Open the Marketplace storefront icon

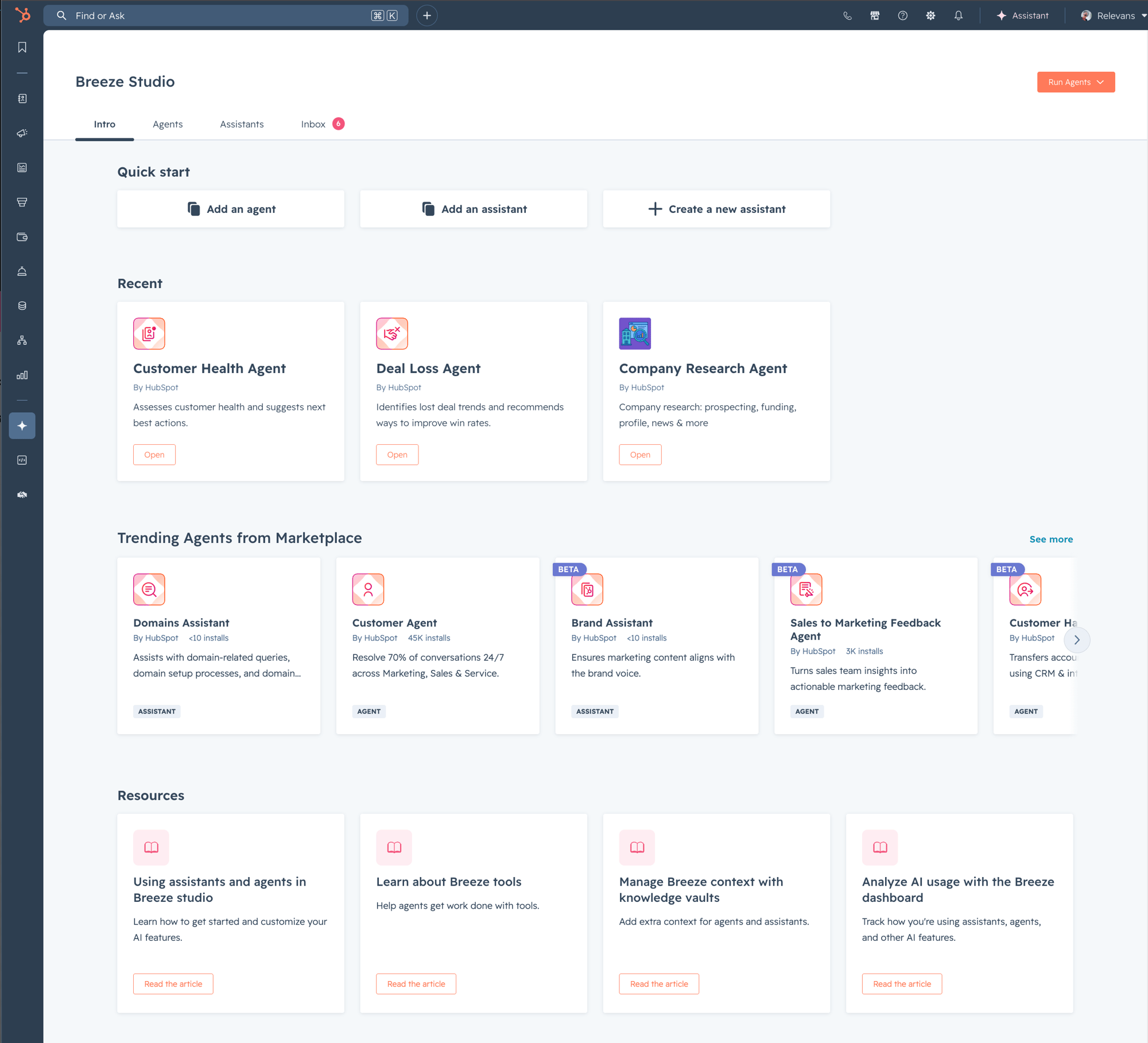(x=875, y=15)
